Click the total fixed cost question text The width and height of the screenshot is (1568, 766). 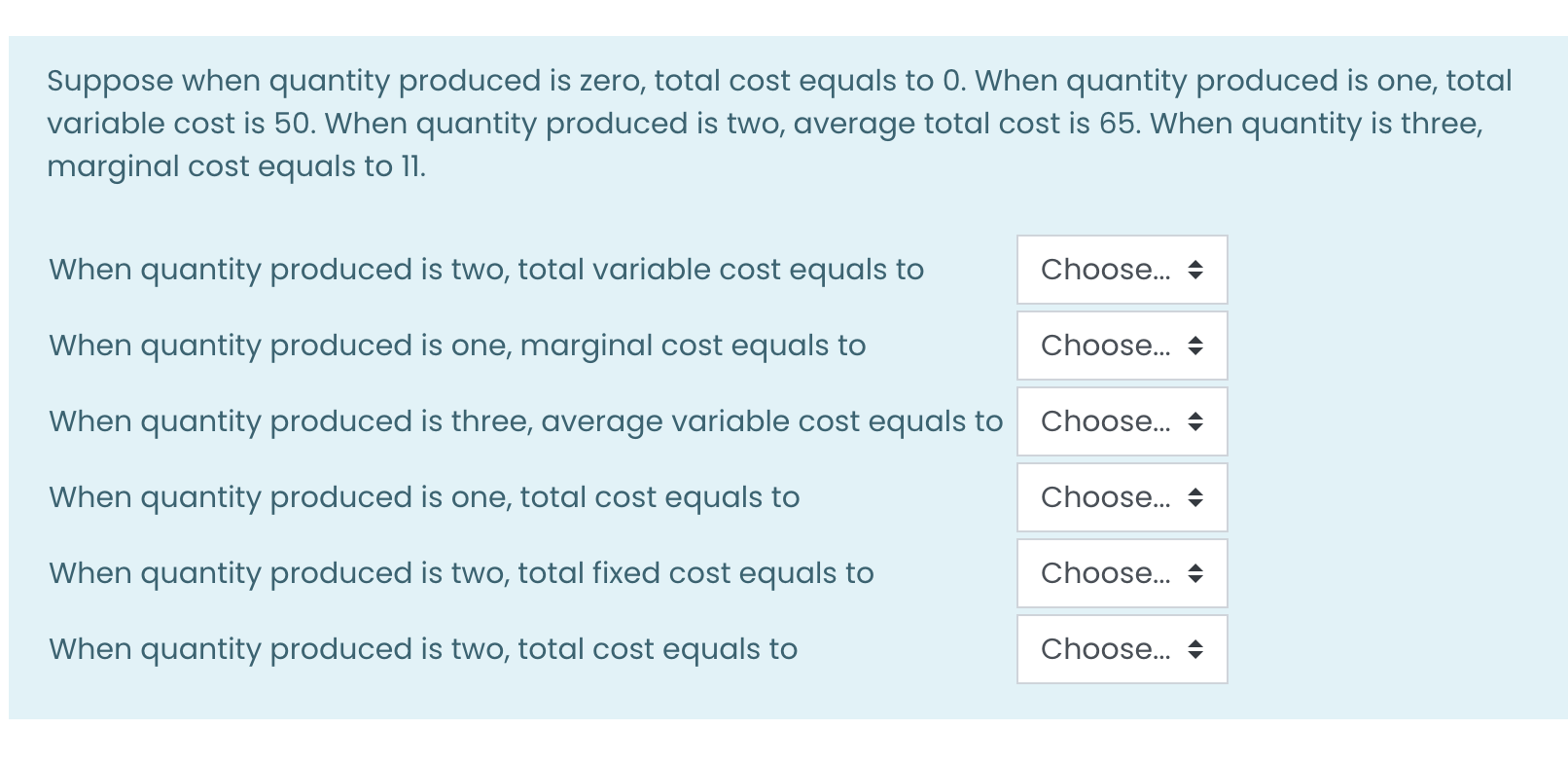coord(460,573)
